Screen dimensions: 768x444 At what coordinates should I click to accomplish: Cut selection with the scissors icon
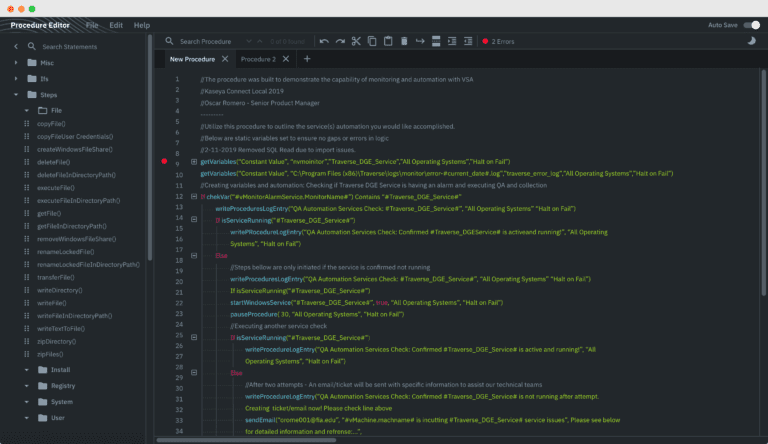[356, 41]
